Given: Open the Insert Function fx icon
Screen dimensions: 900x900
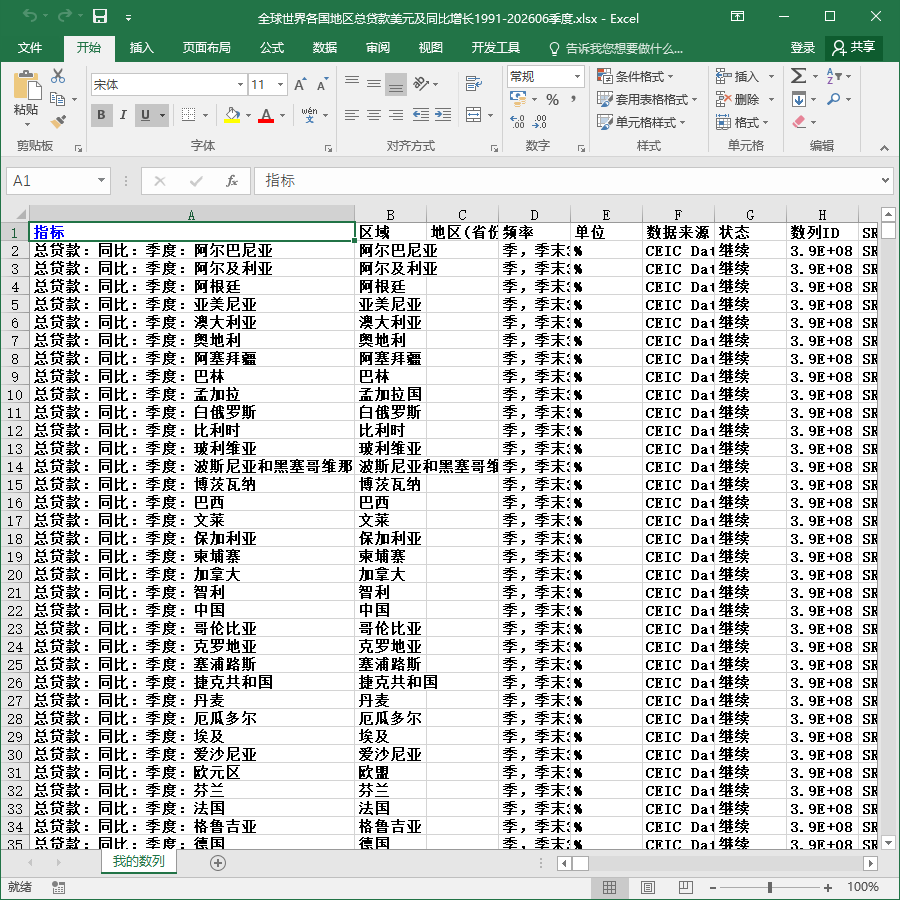Looking at the screenshot, I should coord(231,181).
